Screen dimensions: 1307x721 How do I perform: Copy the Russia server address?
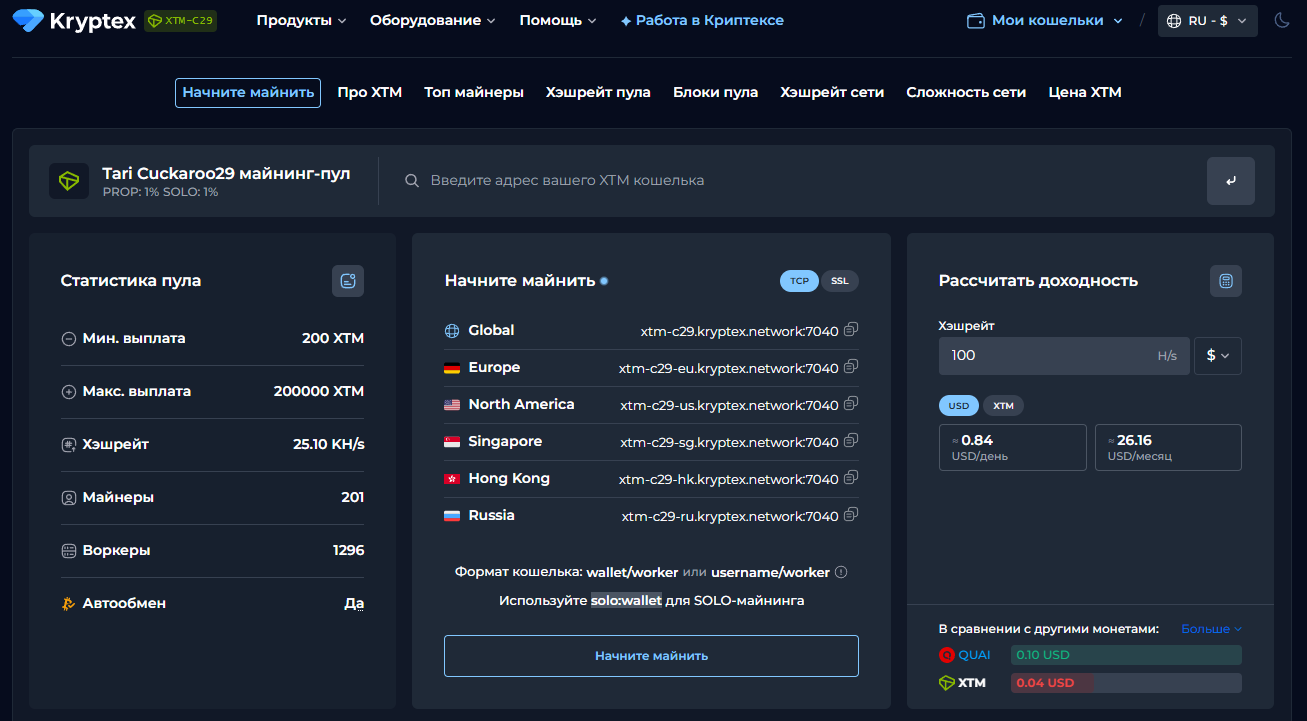point(851,515)
